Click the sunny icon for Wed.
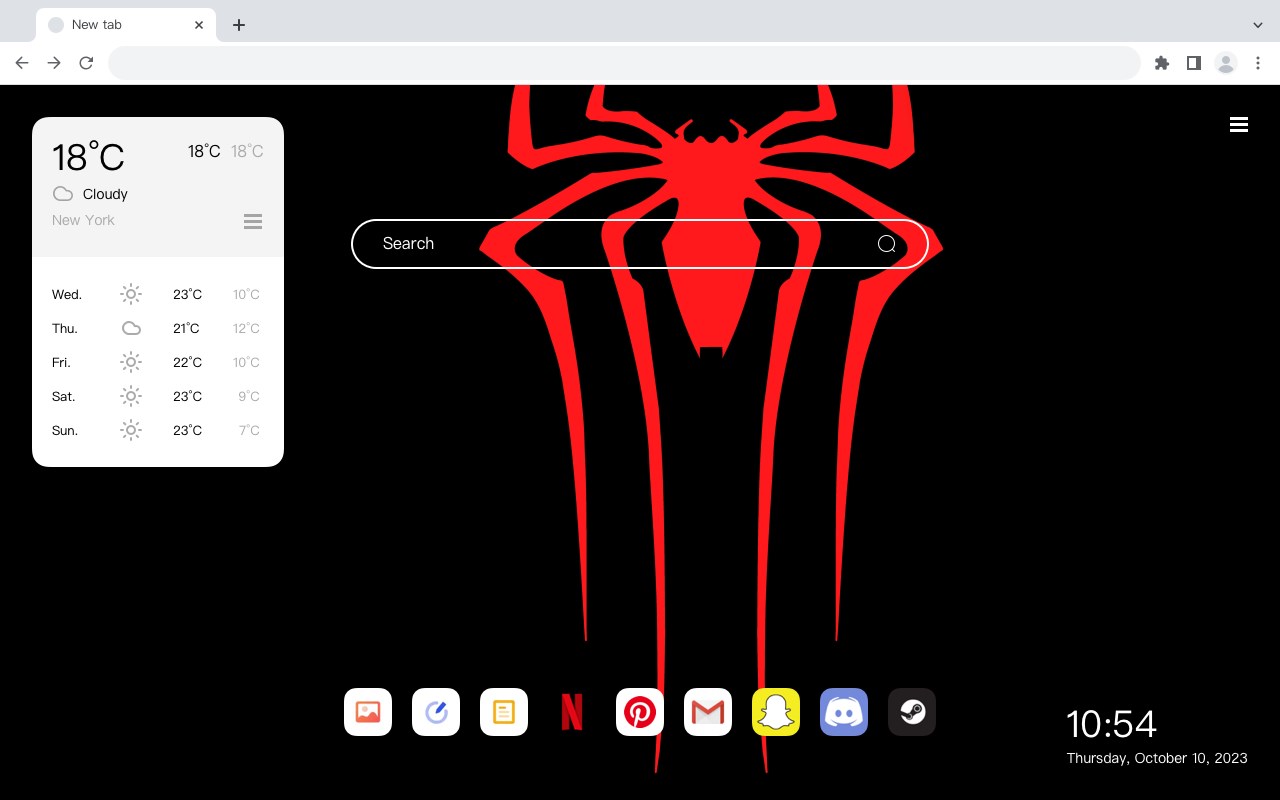Viewport: 1280px width, 800px height. 131,294
